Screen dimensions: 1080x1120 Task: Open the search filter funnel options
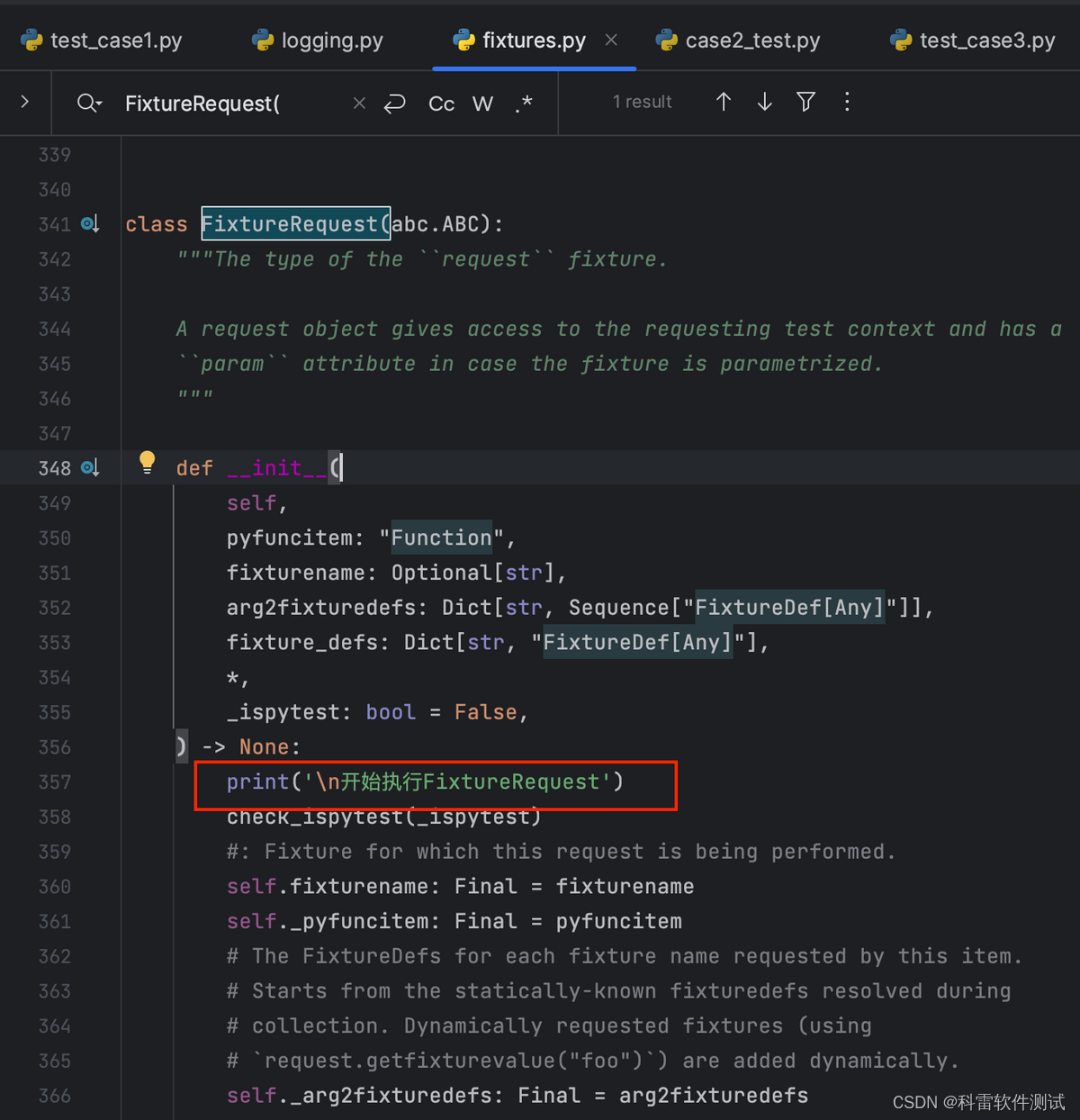[x=805, y=103]
